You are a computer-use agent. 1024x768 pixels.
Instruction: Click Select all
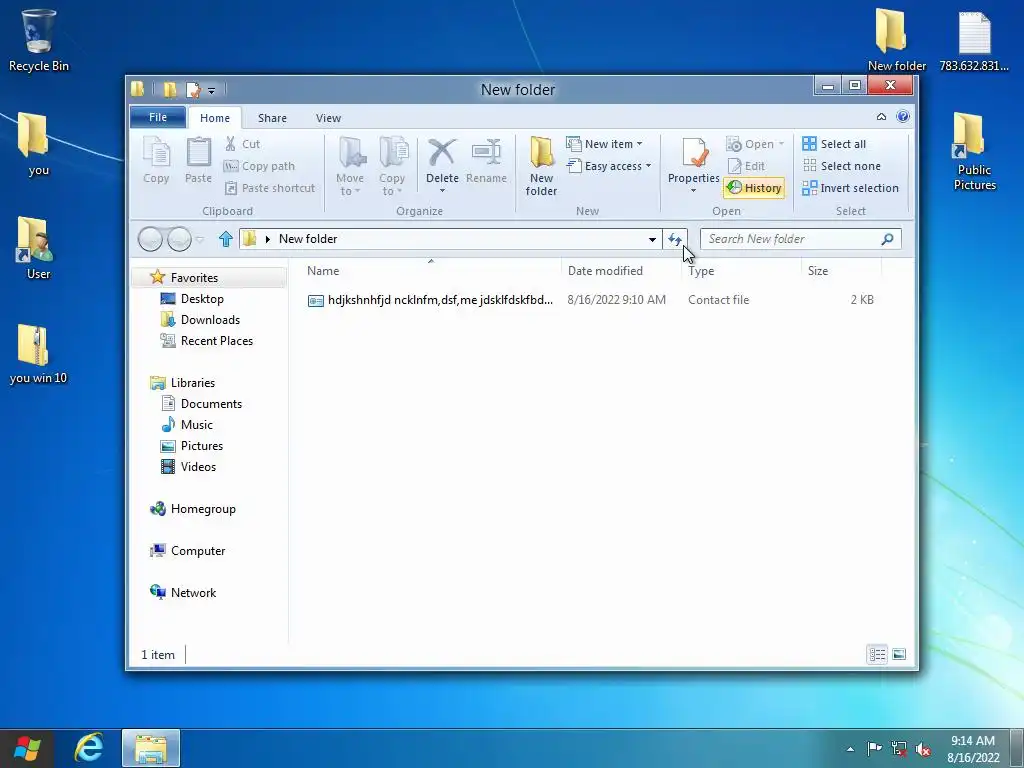[x=834, y=144]
